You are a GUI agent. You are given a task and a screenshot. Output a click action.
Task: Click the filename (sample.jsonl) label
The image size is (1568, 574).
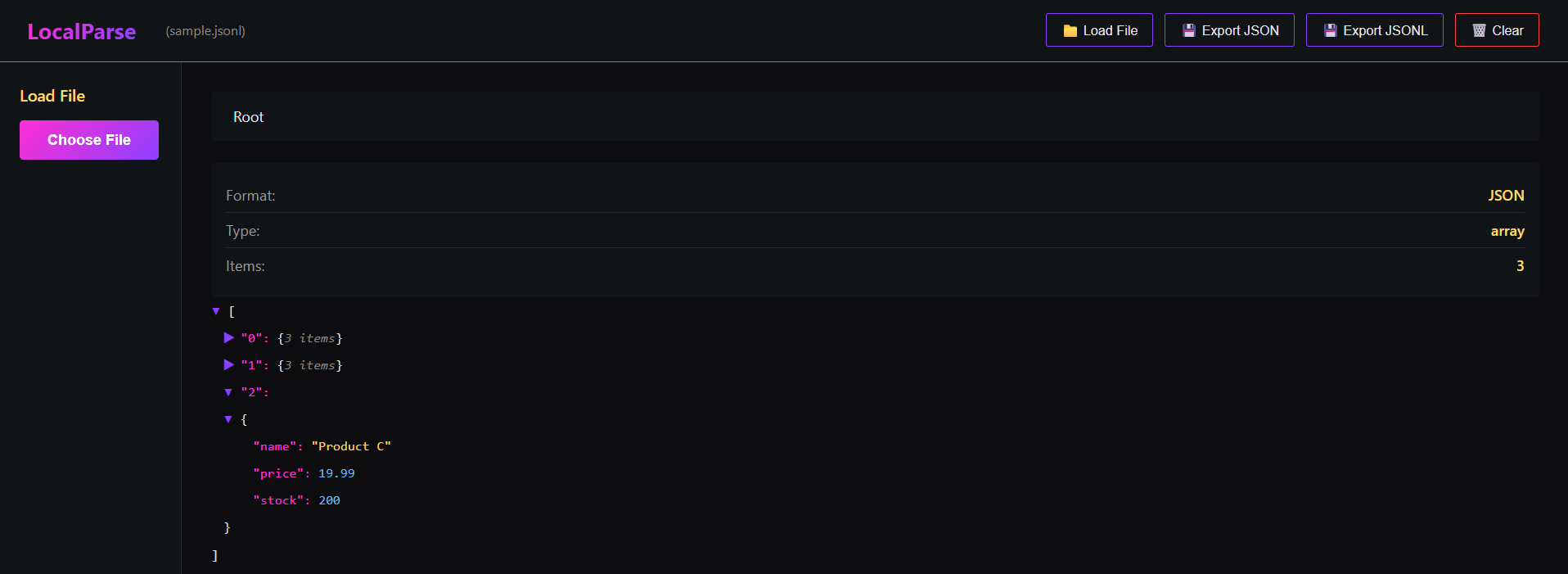tap(205, 31)
